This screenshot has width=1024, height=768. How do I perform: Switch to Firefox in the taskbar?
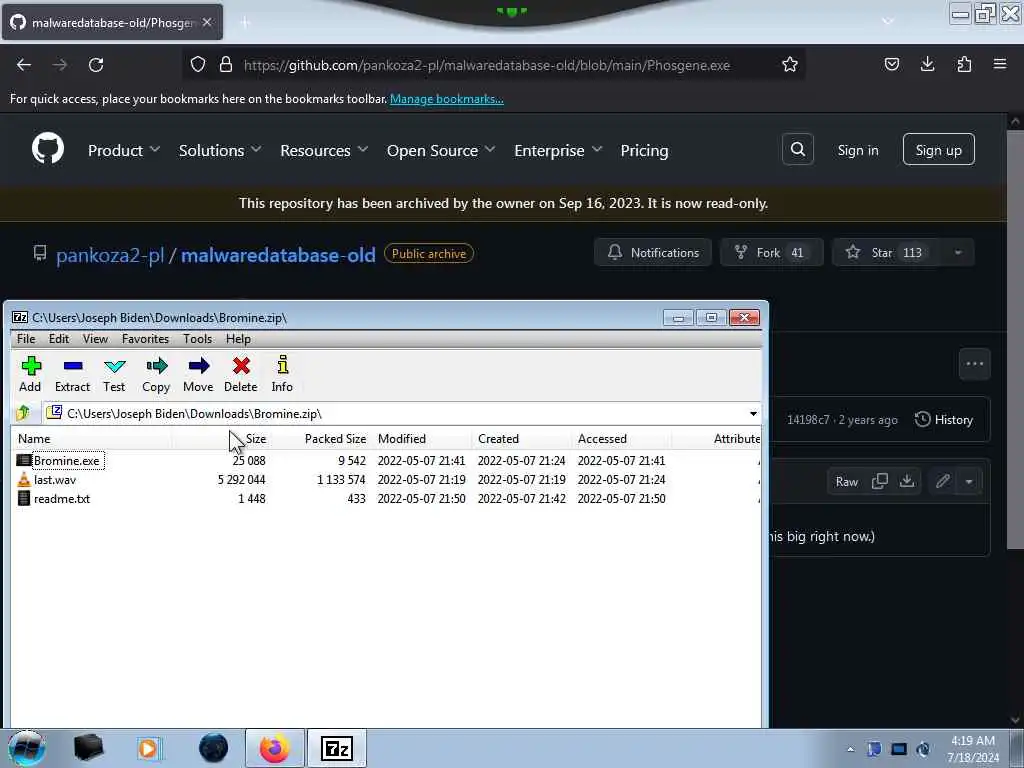[x=274, y=748]
